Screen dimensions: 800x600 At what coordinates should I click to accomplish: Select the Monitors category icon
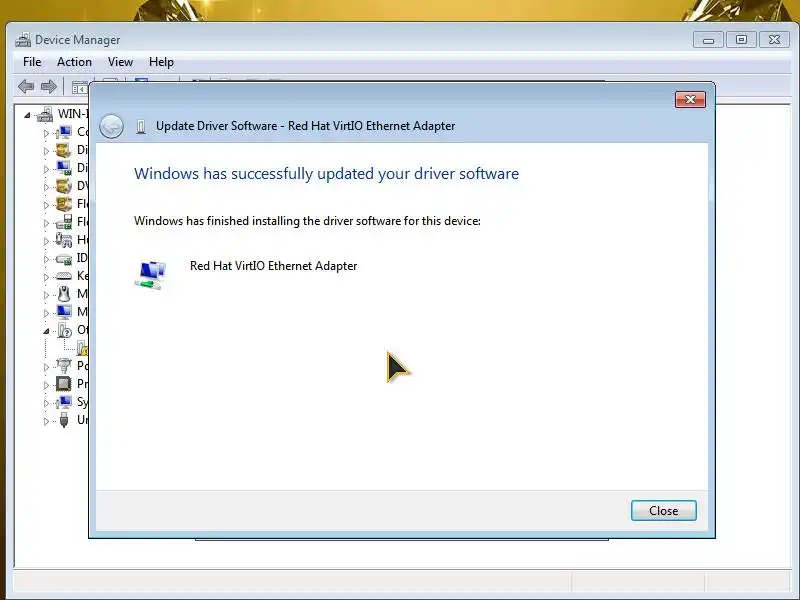pyautogui.click(x=64, y=312)
